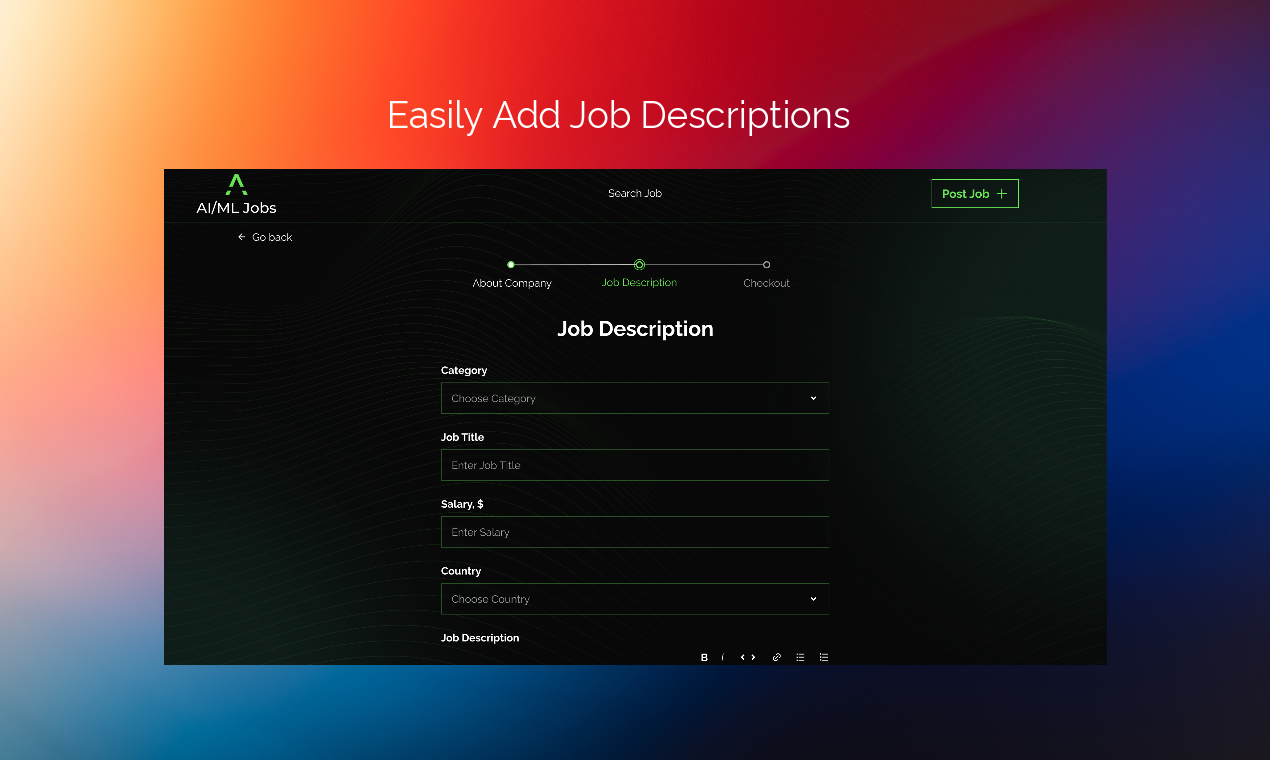Click the Checkout step circle

tap(766, 265)
